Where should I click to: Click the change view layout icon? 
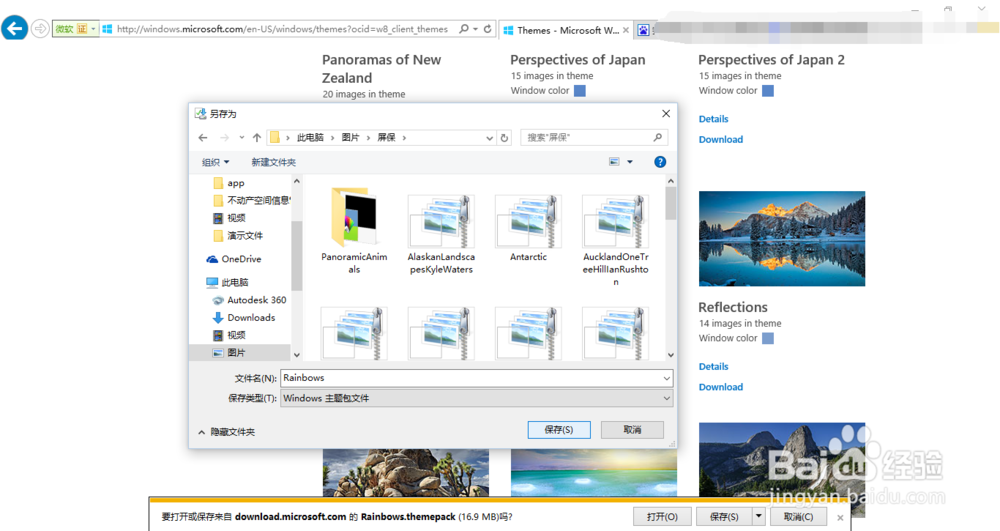(x=614, y=162)
